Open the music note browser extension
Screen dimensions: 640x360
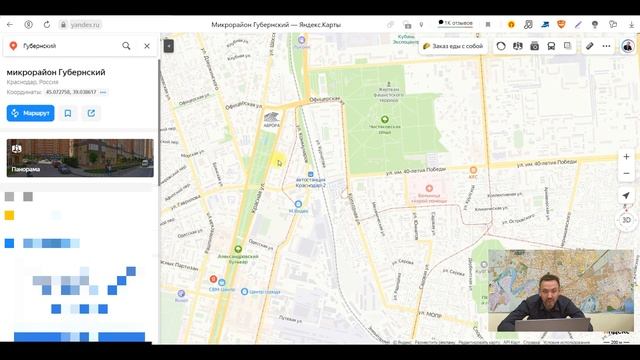(528, 24)
